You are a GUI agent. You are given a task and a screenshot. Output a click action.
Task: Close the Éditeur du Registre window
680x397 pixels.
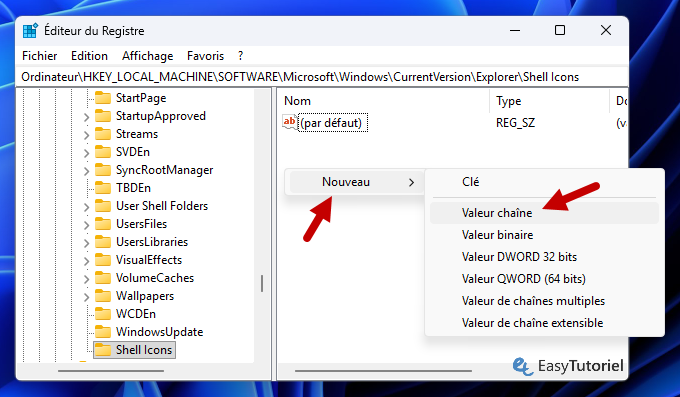point(606,30)
